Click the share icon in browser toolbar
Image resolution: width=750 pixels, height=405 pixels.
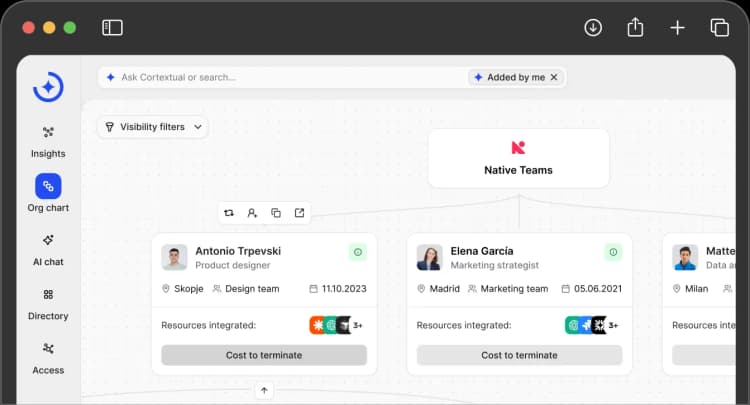pos(635,27)
